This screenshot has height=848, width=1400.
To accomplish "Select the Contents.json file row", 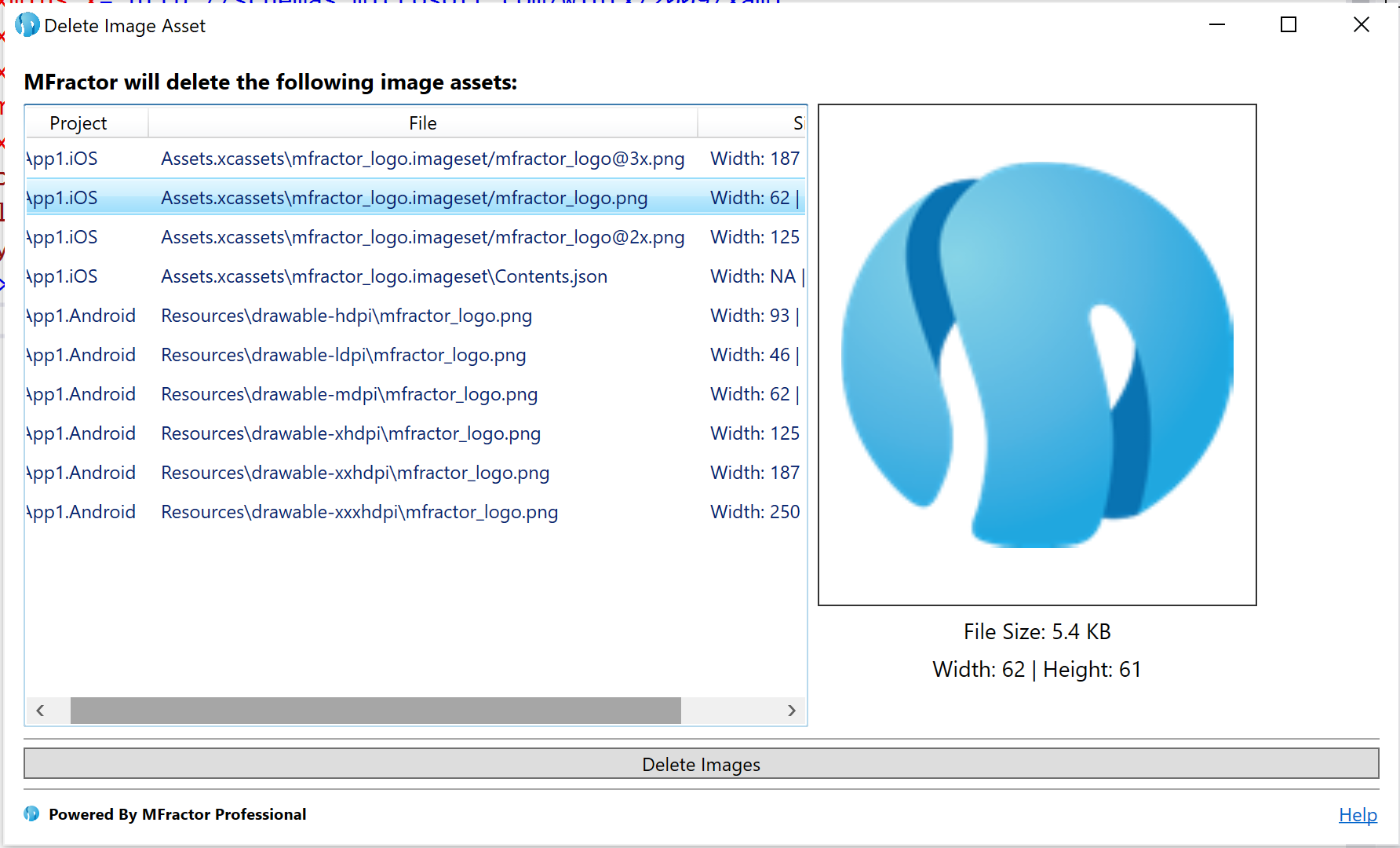I will tap(416, 276).
